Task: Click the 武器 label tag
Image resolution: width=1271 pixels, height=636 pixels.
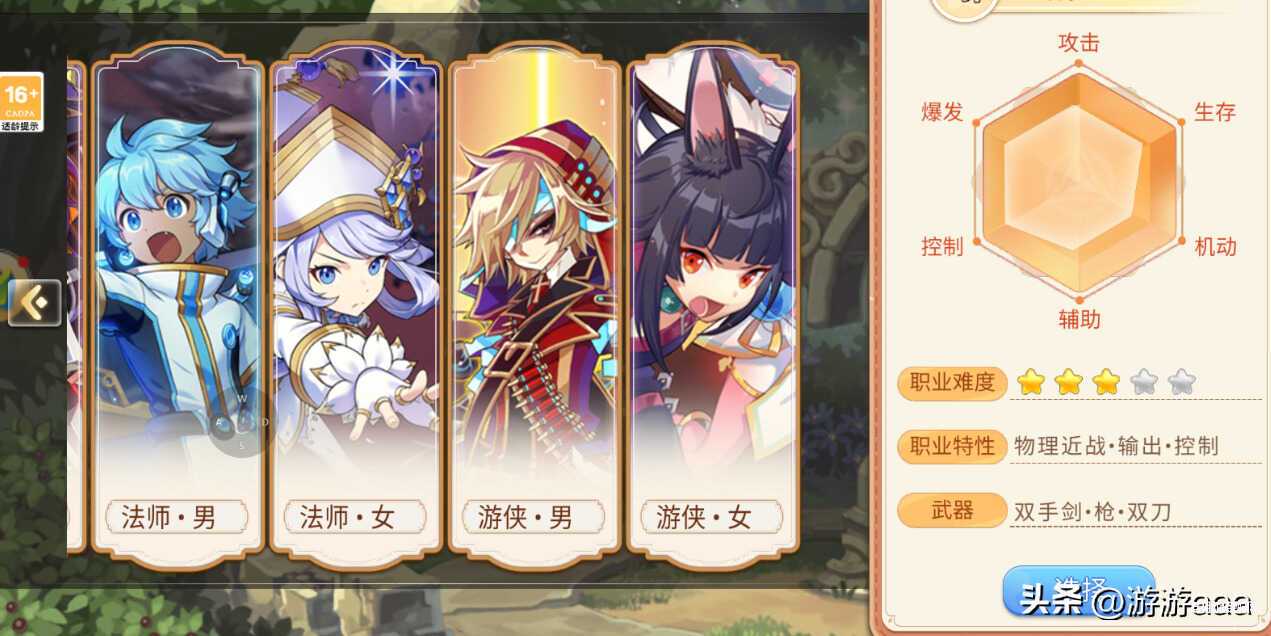Action: point(952,511)
